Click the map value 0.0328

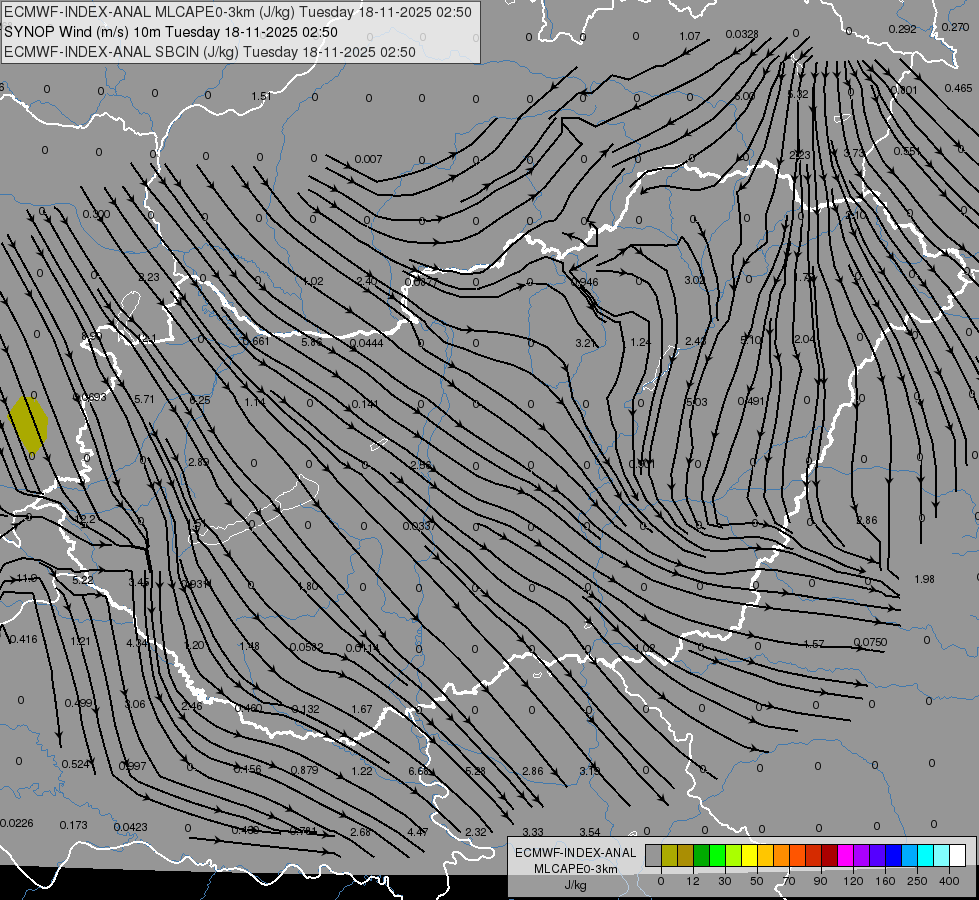coord(742,34)
